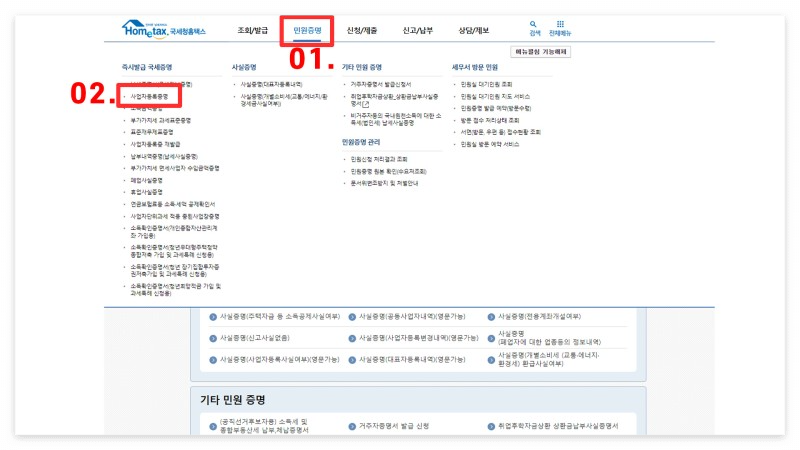Image resolution: width=800 pixels, height=450 pixels.
Task: Select 소득확인증명서(청년우대형주택청약종합저축)
Action: [x=174, y=251]
